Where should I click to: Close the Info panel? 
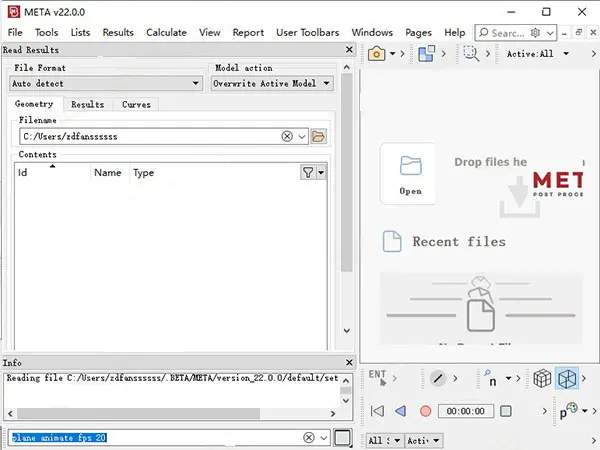tap(349, 362)
